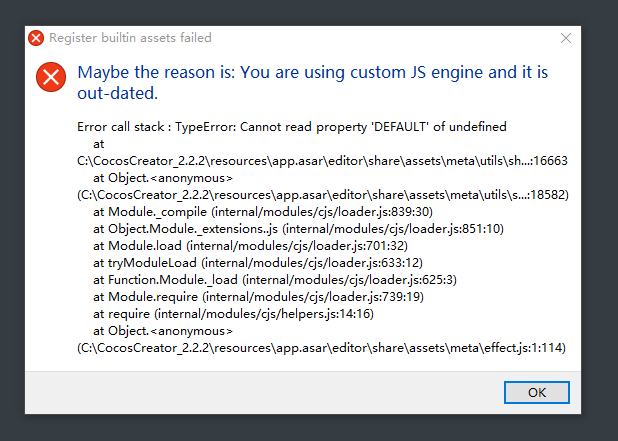The image size is (618, 441).
Task: Click the "at Object.Module._extensions..js" stack line
Action: 294,229
